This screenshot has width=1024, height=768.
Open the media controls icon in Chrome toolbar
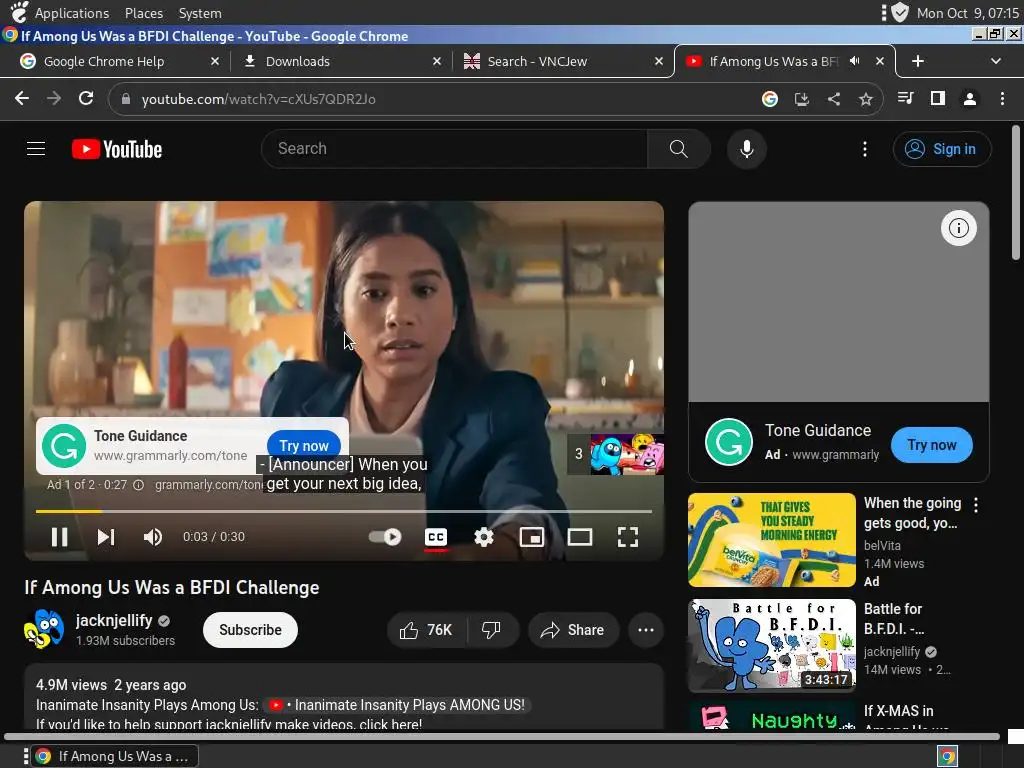pos(905,99)
